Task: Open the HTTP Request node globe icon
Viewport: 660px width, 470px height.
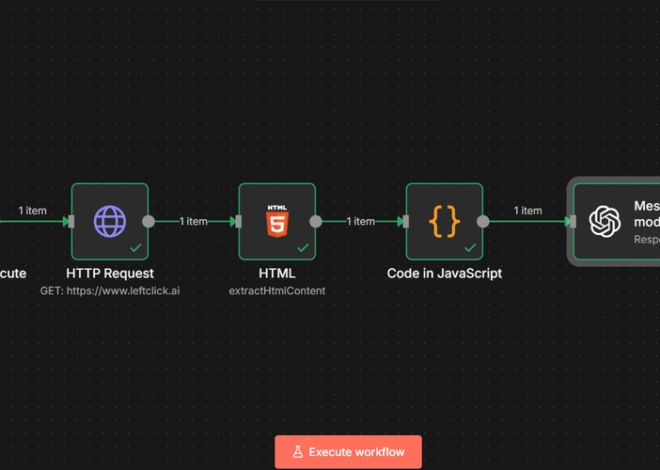Action: click(x=110, y=221)
